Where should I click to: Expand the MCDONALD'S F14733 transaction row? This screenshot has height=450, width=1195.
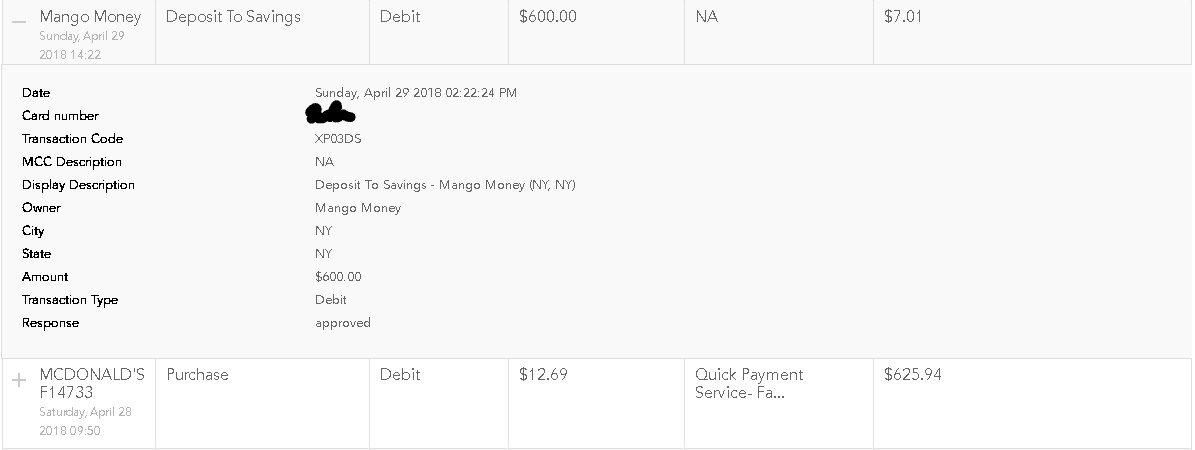pos(19,380)
